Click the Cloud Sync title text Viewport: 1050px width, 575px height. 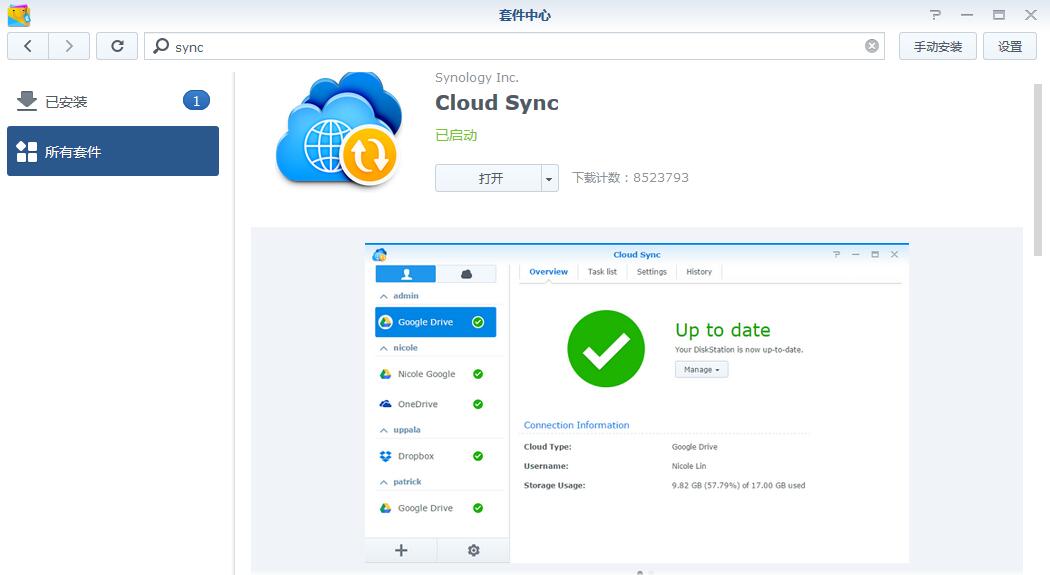(x=497, y=103)
